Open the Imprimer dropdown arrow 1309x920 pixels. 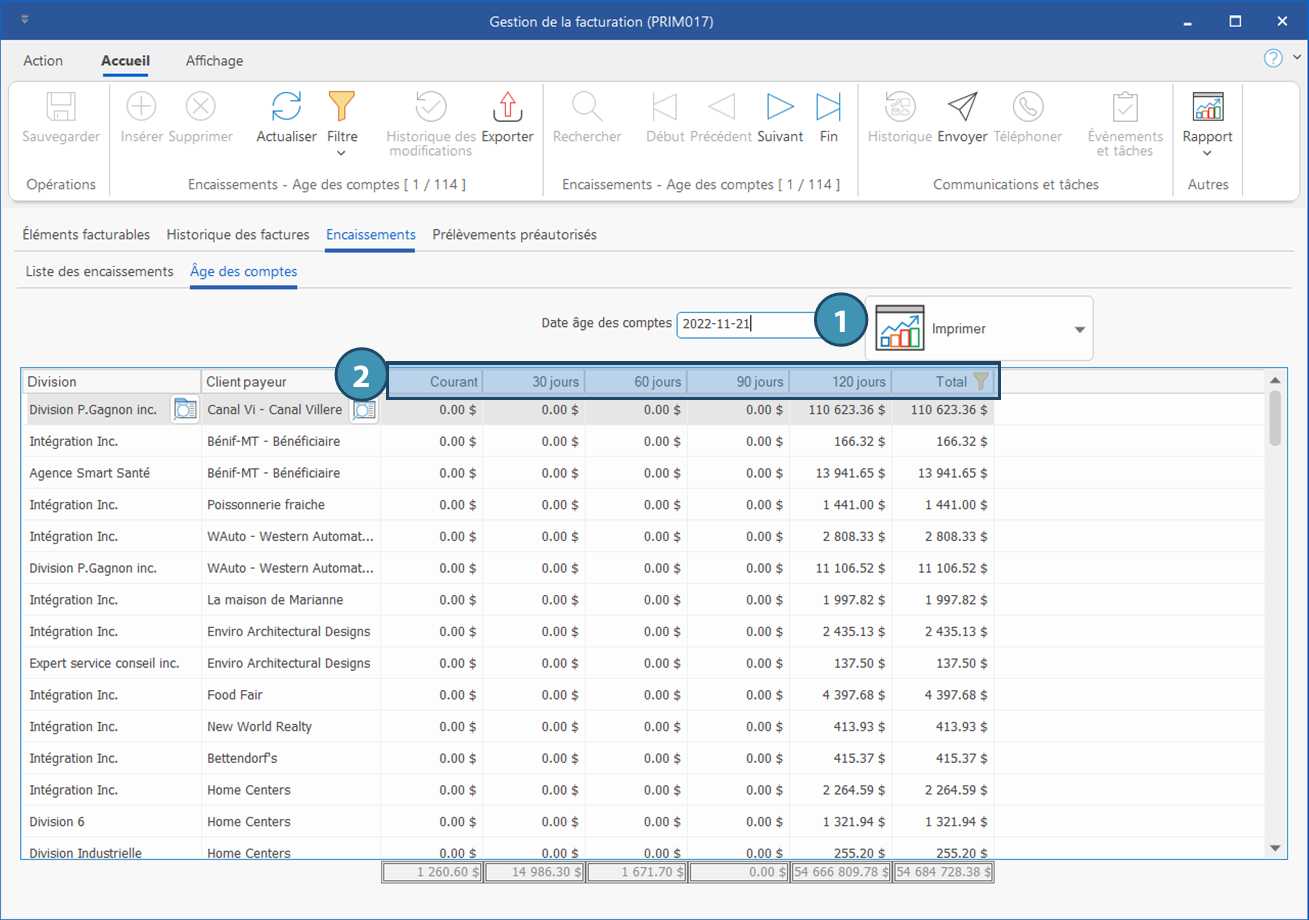pos(1079,329)
